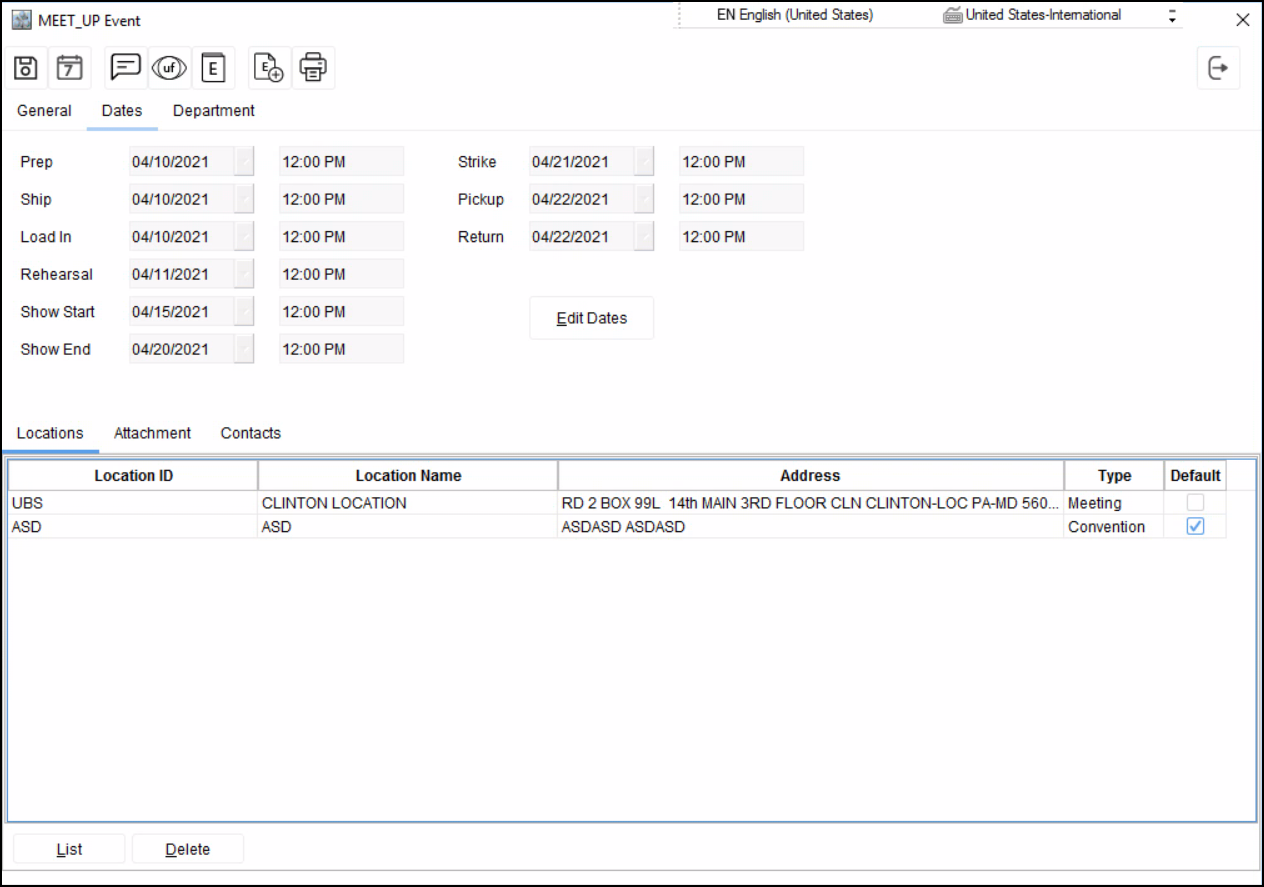Click the 'E' book icon
The image size is (1264, 887).
tap(213, 68)
